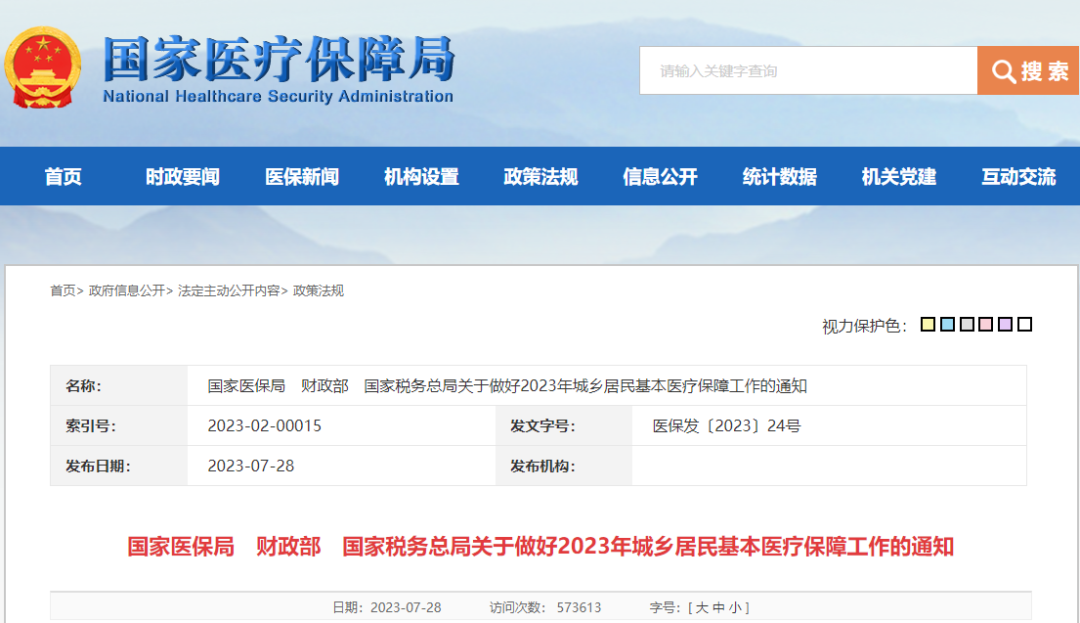The height and width of the screenshot is (623, 1080).
Task: Click the 政府信息公开 breadcrumb link
Action: point(127,291)
